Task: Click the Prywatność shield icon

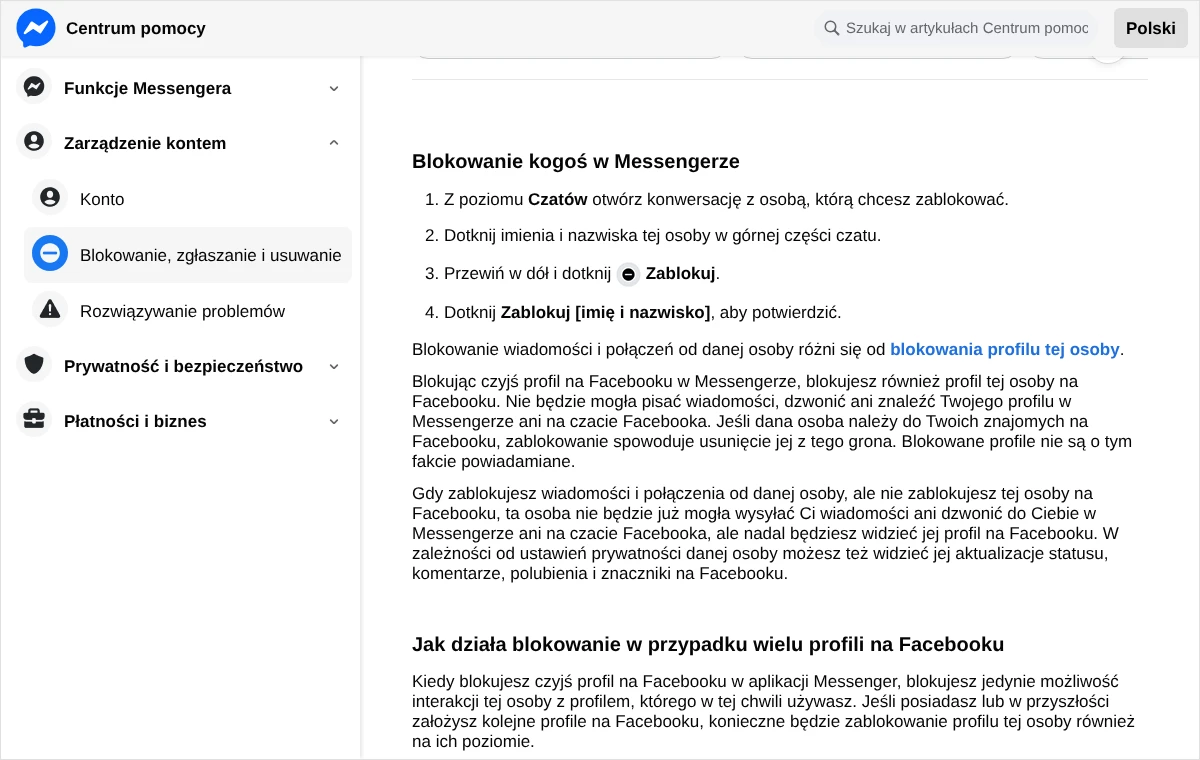Action: point(34,365)
